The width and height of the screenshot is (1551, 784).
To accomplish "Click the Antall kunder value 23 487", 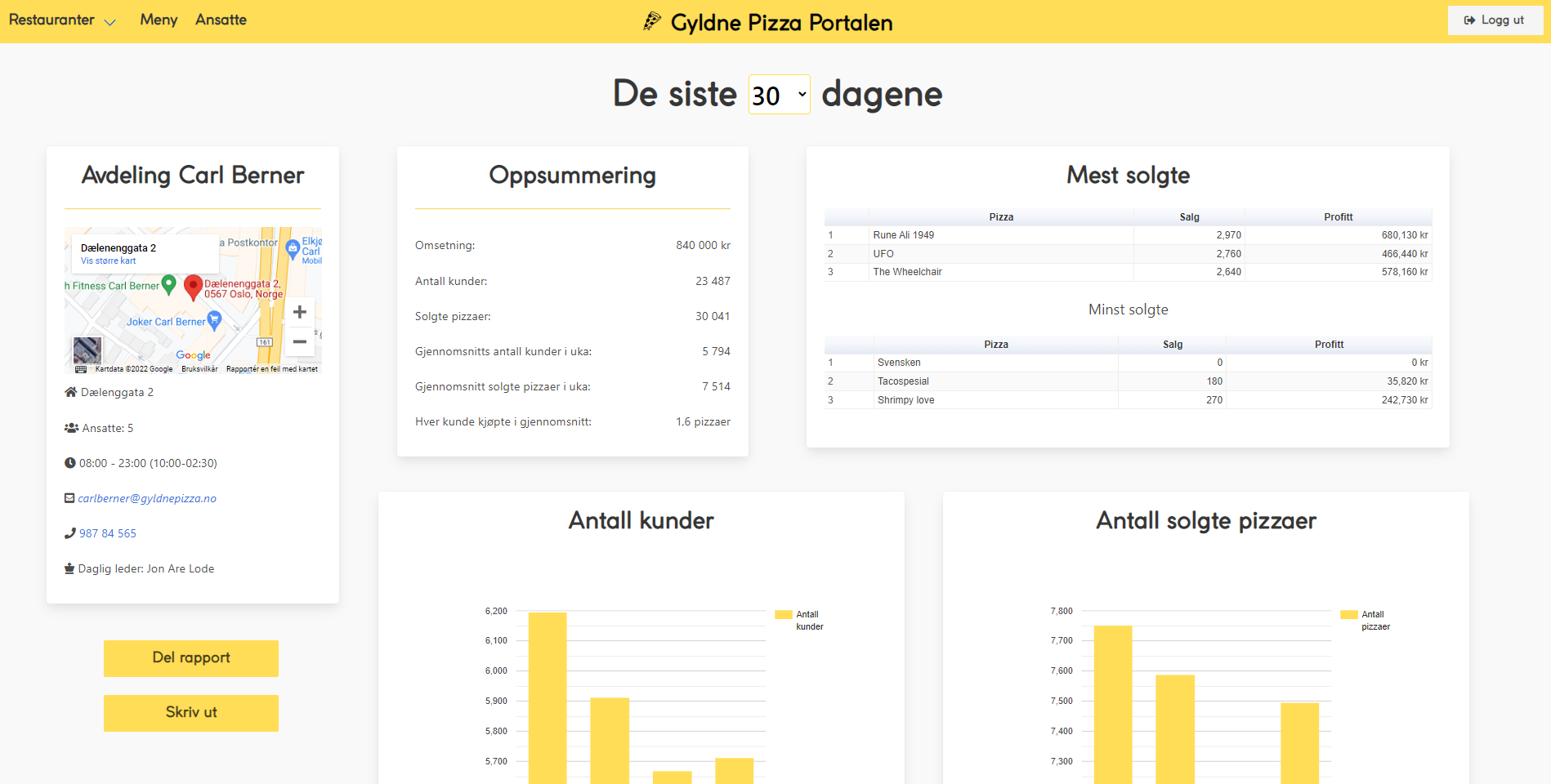I will (713, 281).
